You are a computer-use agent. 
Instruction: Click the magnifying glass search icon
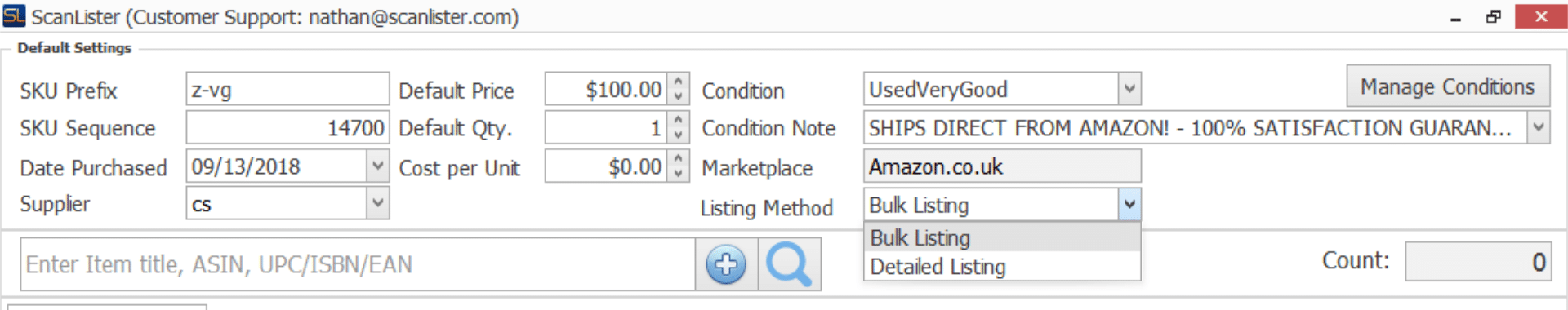789,264
